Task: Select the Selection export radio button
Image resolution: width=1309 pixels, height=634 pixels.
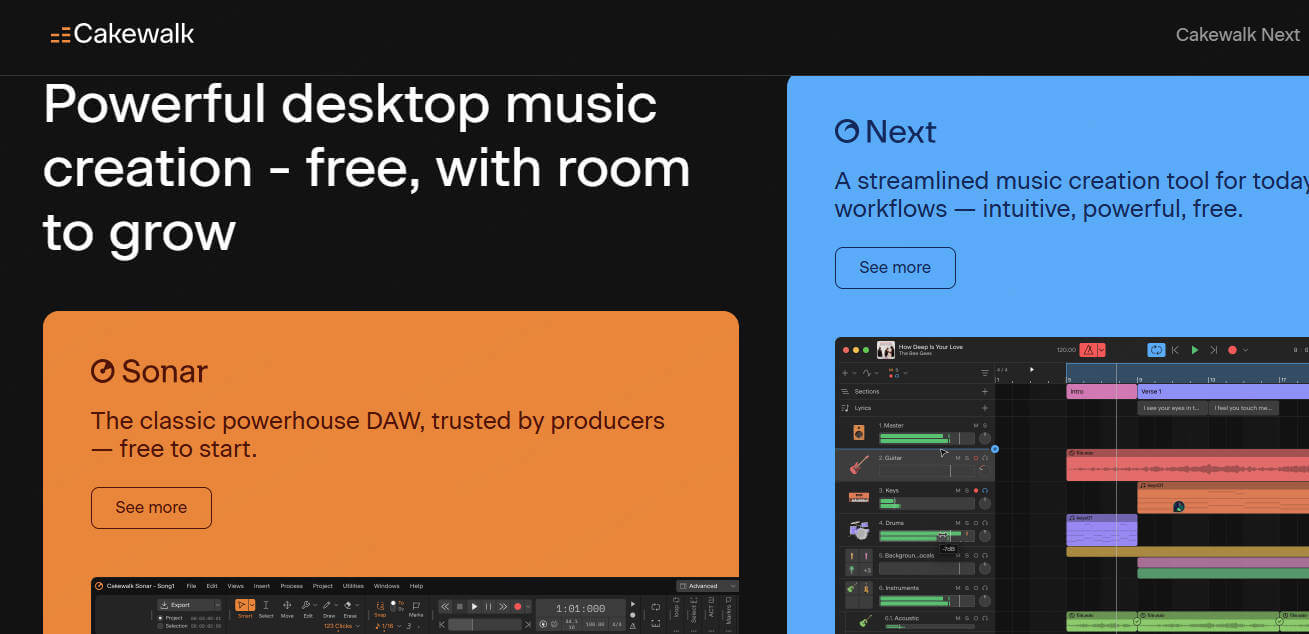Action: pos(160,626)
